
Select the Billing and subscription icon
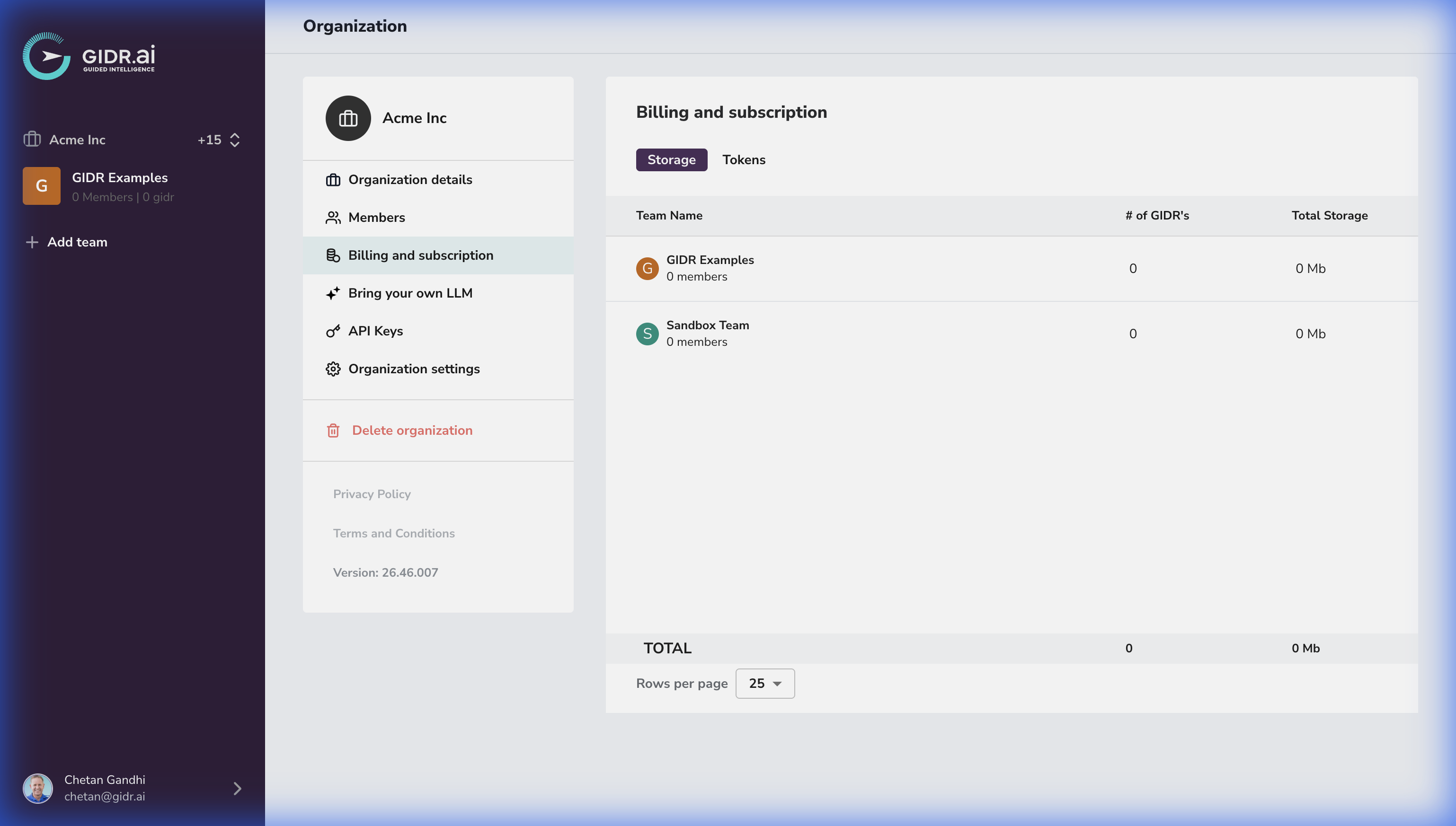point(333,255)
